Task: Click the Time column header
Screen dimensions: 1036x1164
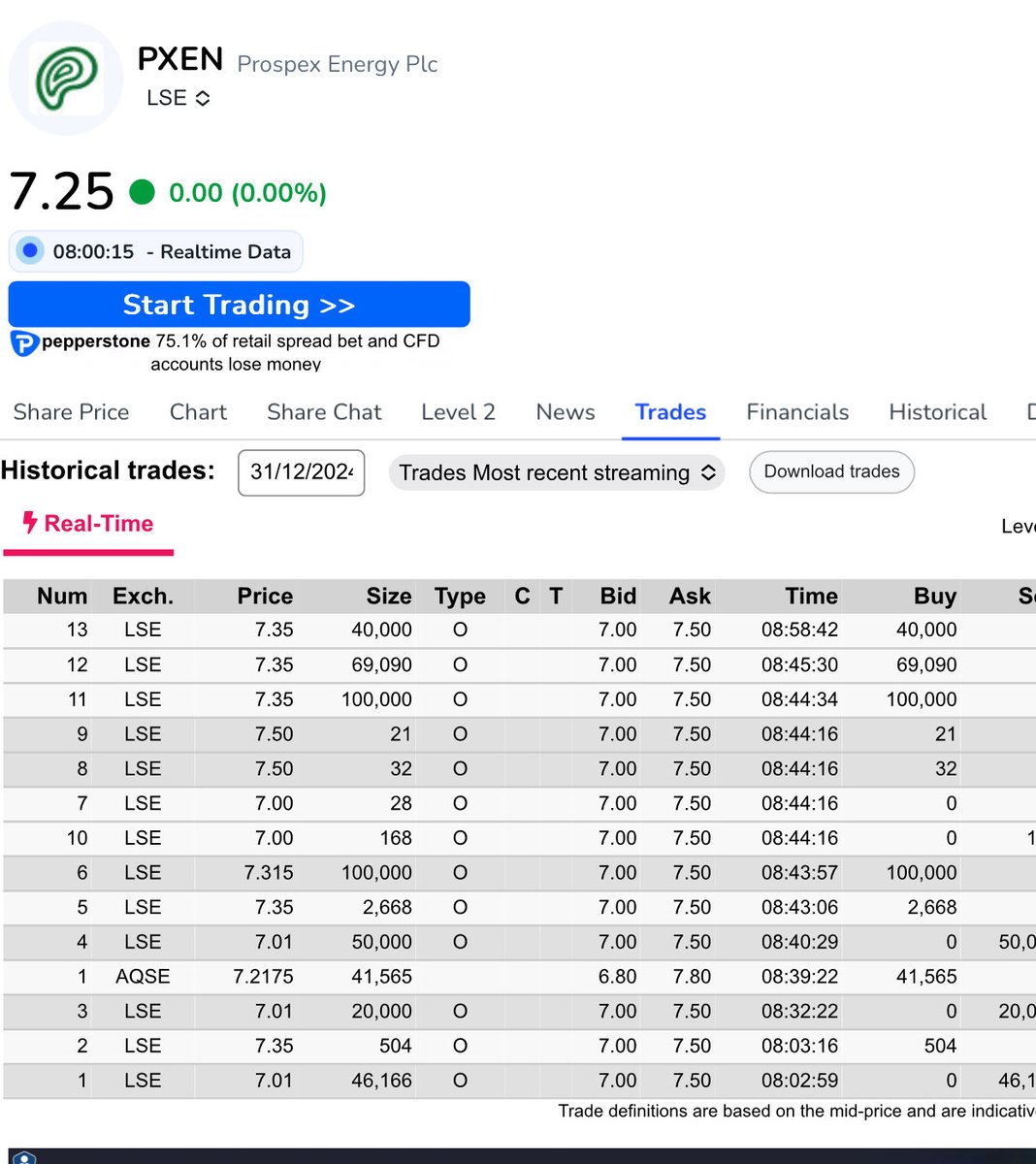Action: coord(811,596)
